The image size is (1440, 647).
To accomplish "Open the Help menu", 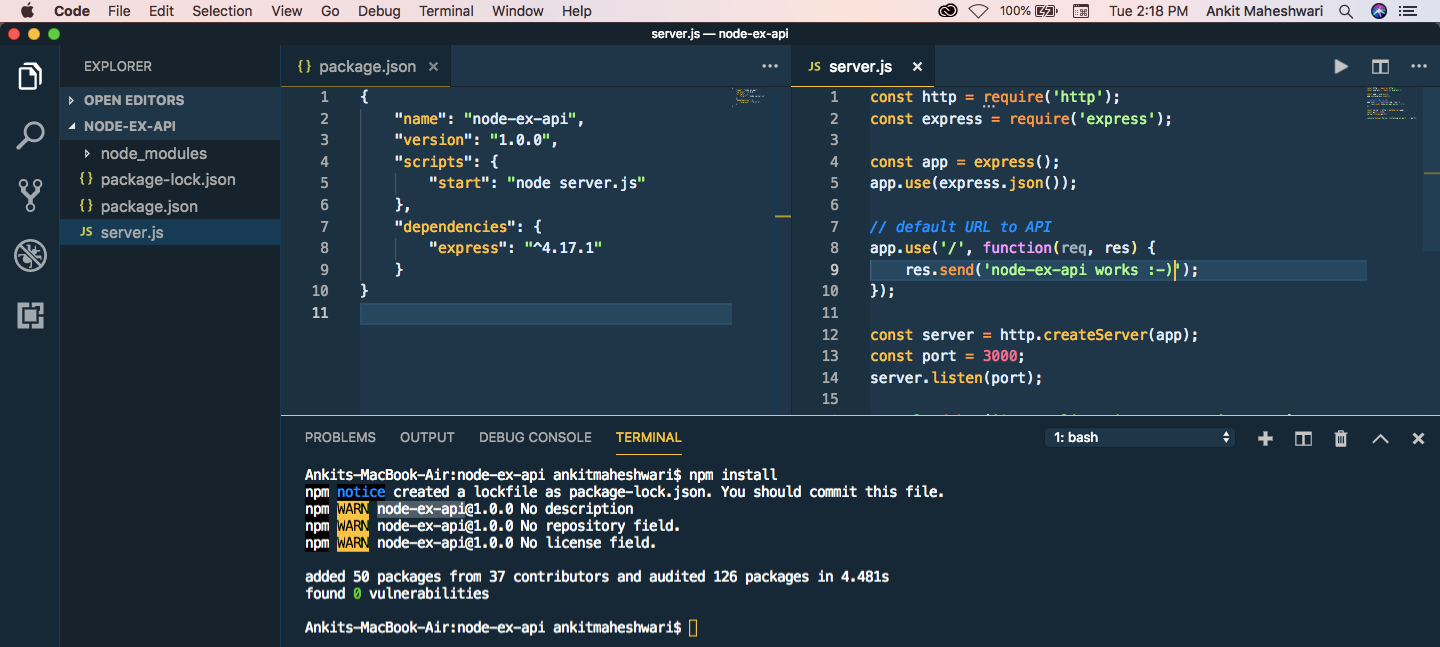I will (x=577, y=11).
